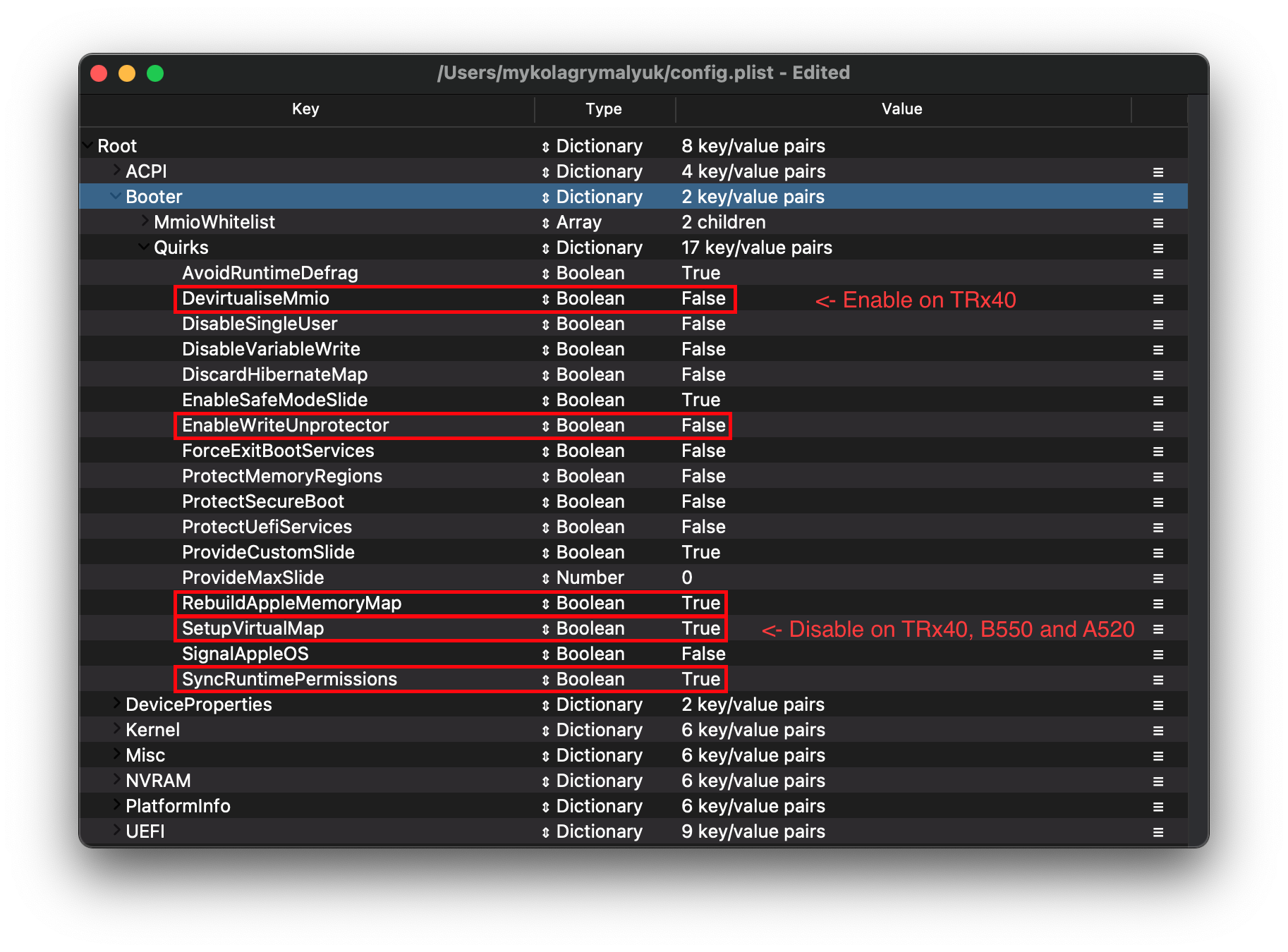Open the row menu icon for Quirks
Image resolution: width=1288 pixels, height=952 pixels.
tap(1158, 248)
